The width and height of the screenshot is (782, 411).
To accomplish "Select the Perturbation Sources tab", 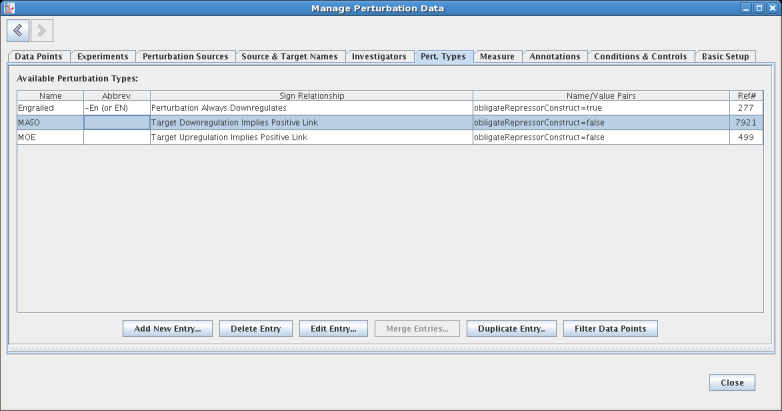I will tap(185, 56).
